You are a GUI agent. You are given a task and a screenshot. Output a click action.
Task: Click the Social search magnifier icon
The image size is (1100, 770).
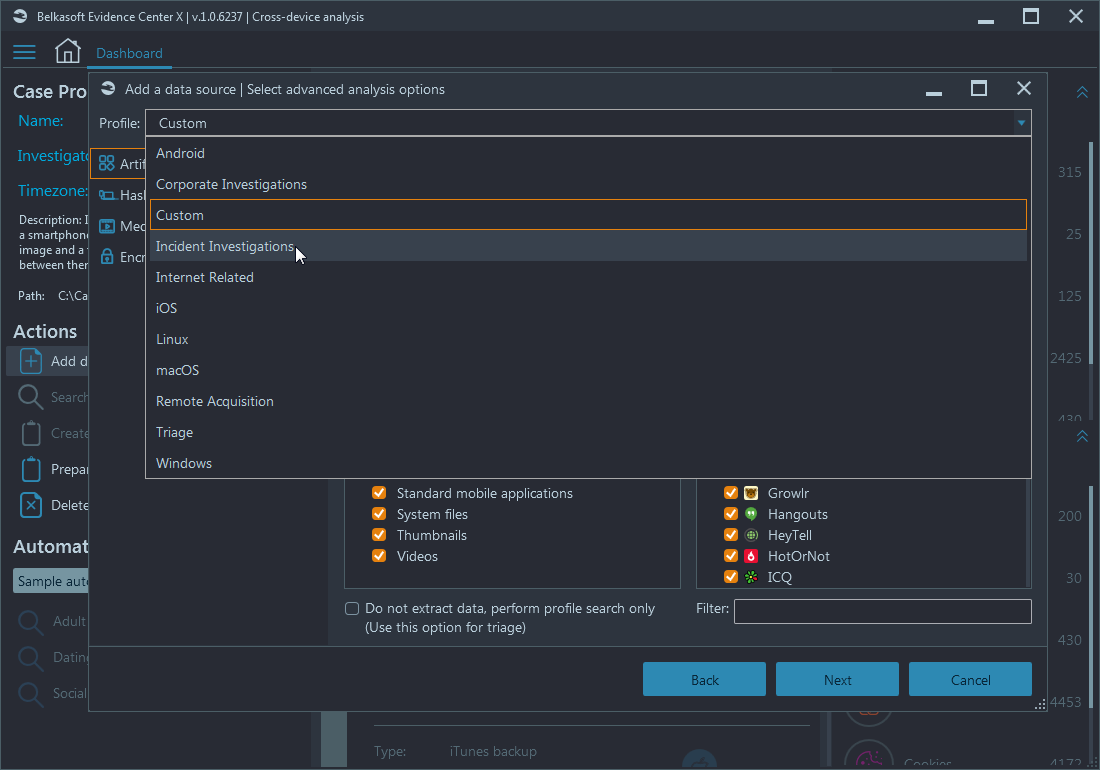point(31,694)
